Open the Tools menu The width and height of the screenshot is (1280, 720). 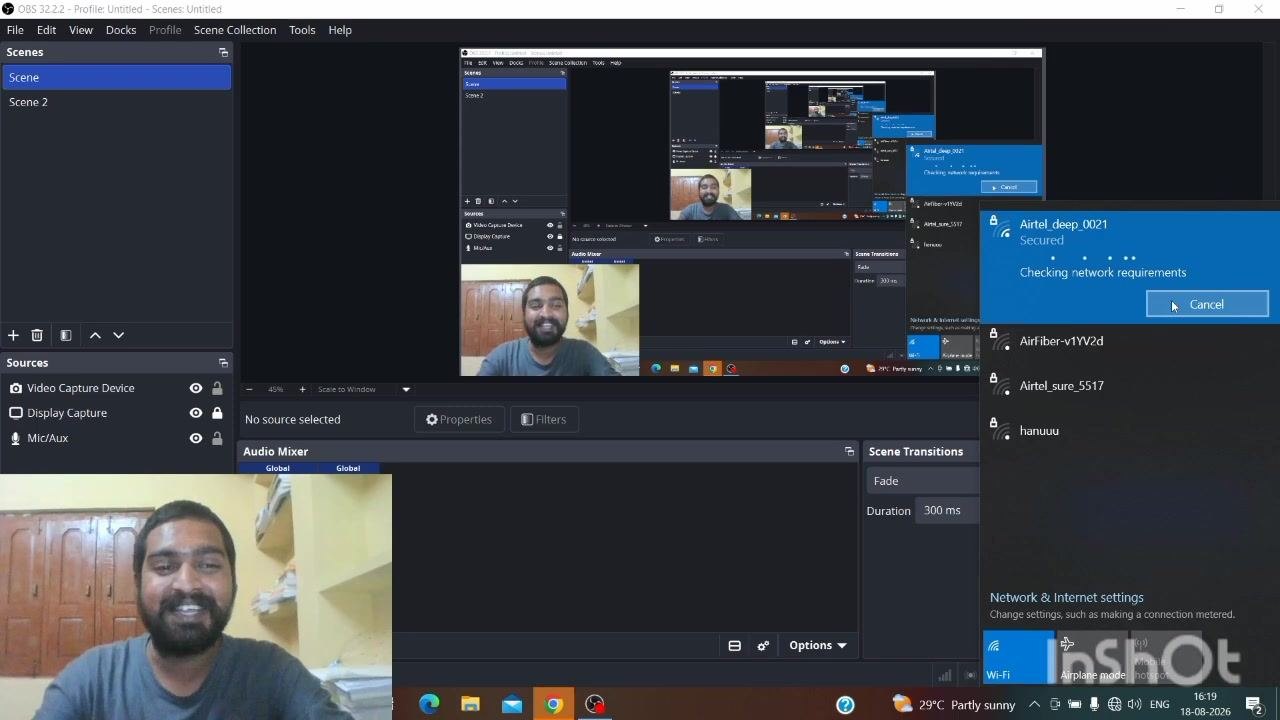(302, 30)
